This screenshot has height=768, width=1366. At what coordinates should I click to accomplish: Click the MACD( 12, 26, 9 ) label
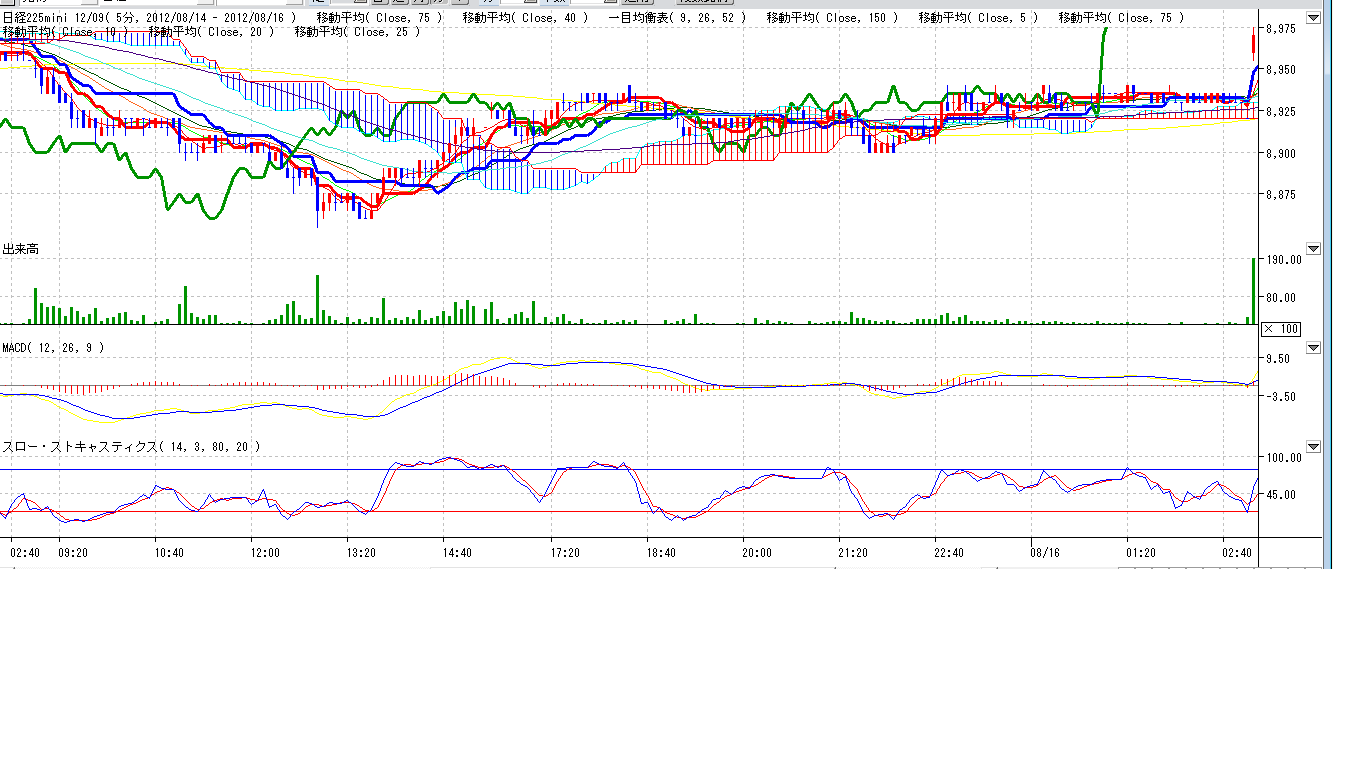pos(52,348)
